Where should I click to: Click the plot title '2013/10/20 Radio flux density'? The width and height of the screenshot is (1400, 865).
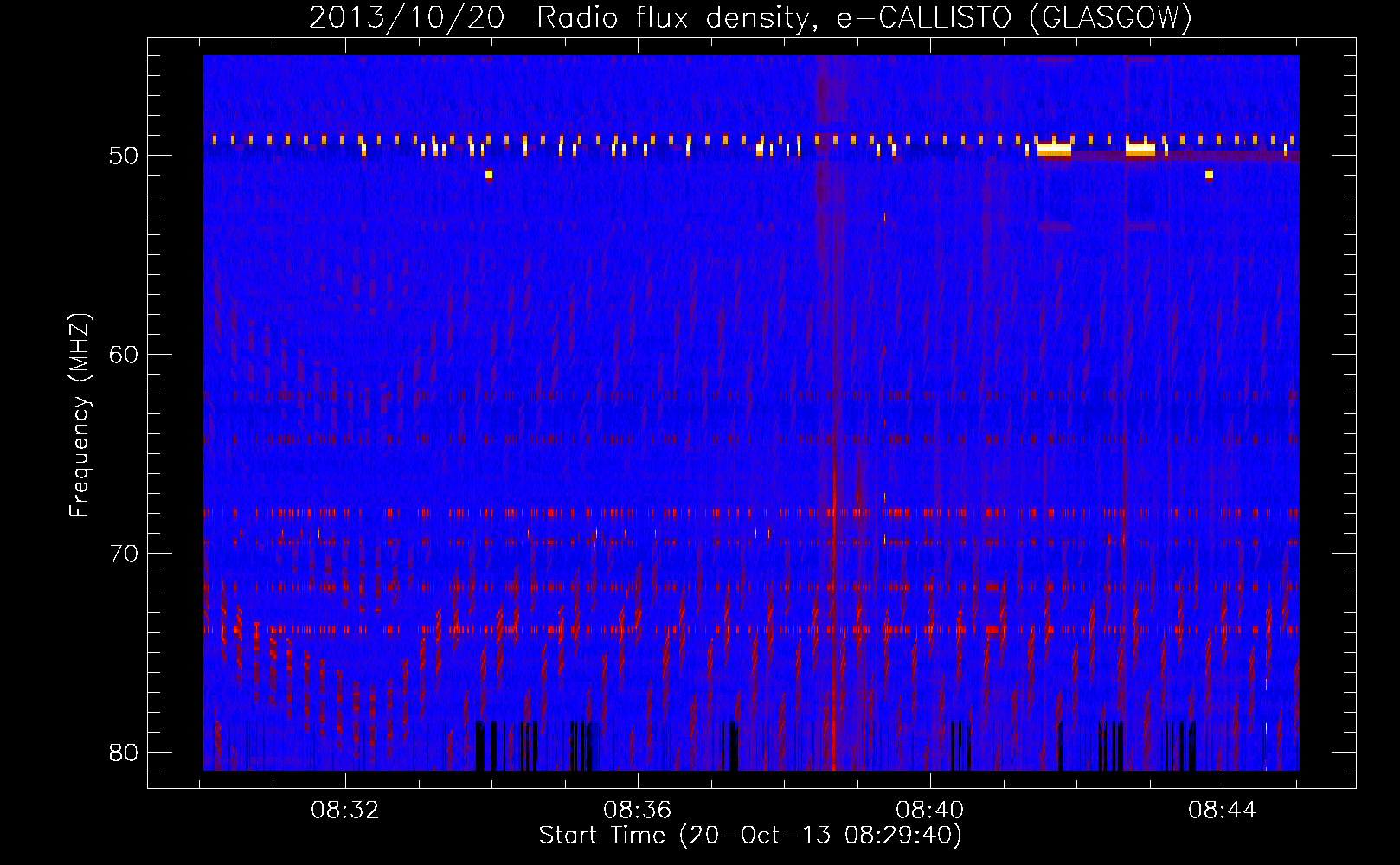click(750, 18)
